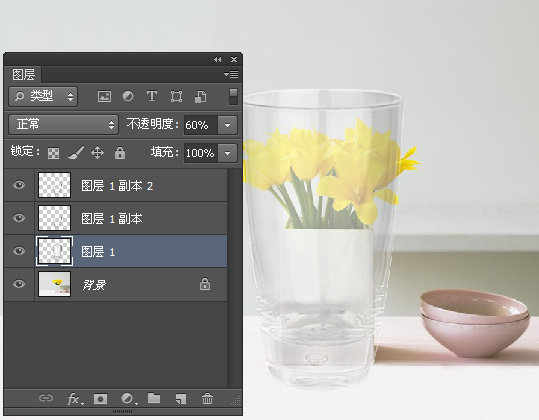Filter layers by pixel image icon
Image resolution: width=539 pixels, height=420 pixels.
tap(104, 96)
